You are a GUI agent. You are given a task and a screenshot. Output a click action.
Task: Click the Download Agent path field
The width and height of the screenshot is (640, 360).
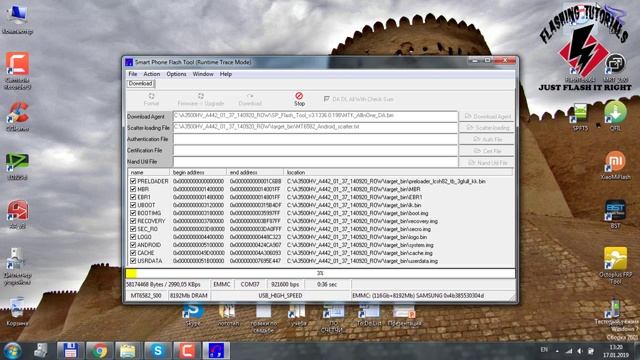(x=315, y=116)
